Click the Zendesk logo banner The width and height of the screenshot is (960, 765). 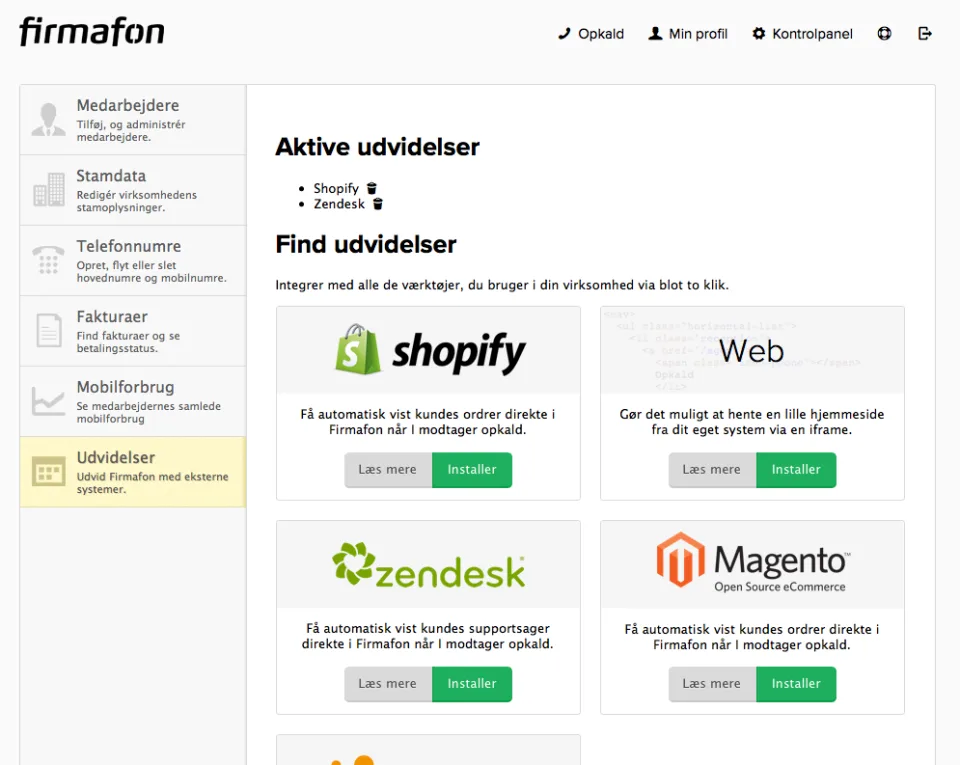[x=429, y=564]
